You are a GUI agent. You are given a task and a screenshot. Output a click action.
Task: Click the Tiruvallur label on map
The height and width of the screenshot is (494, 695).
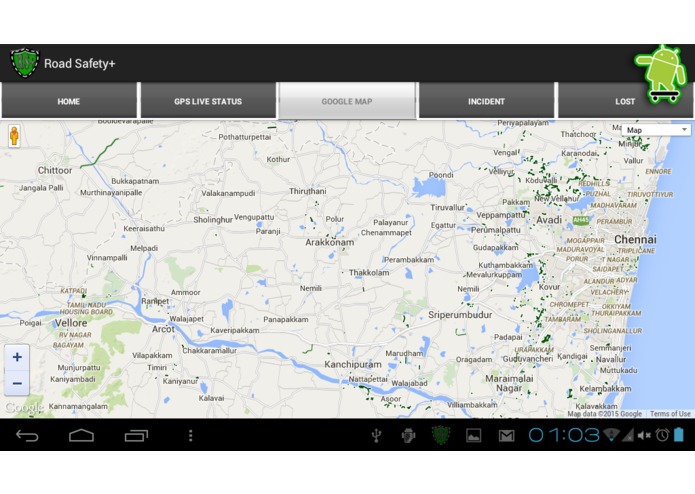[x=448, y=207]
